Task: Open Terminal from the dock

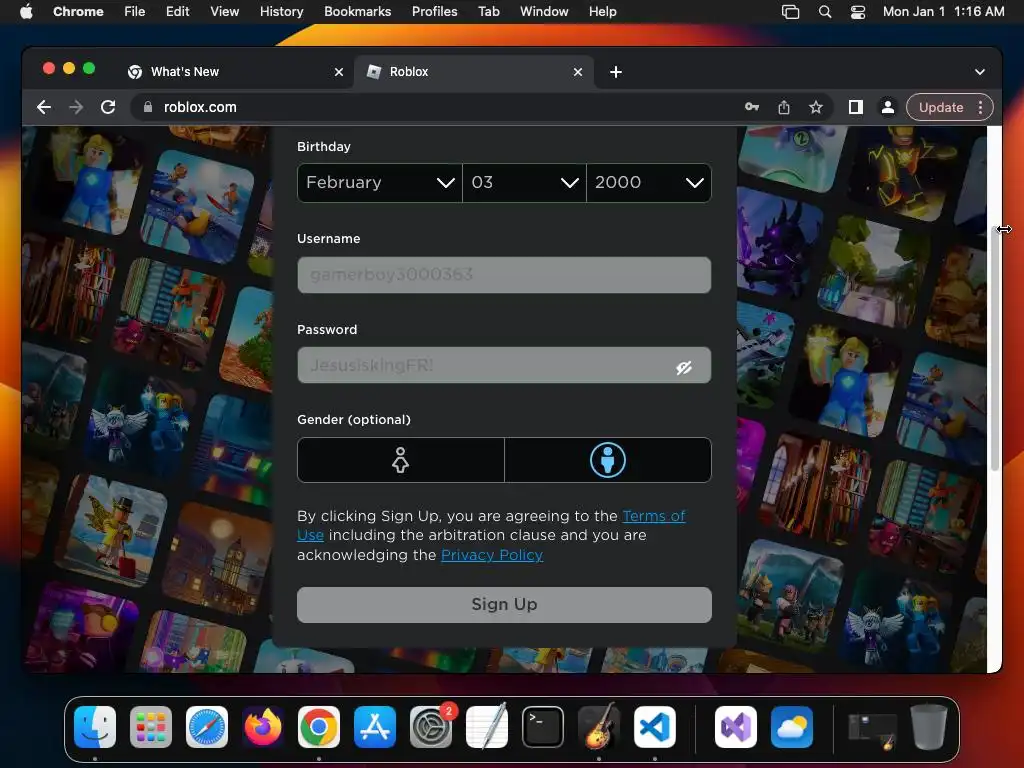Action: tap(543, 727)
